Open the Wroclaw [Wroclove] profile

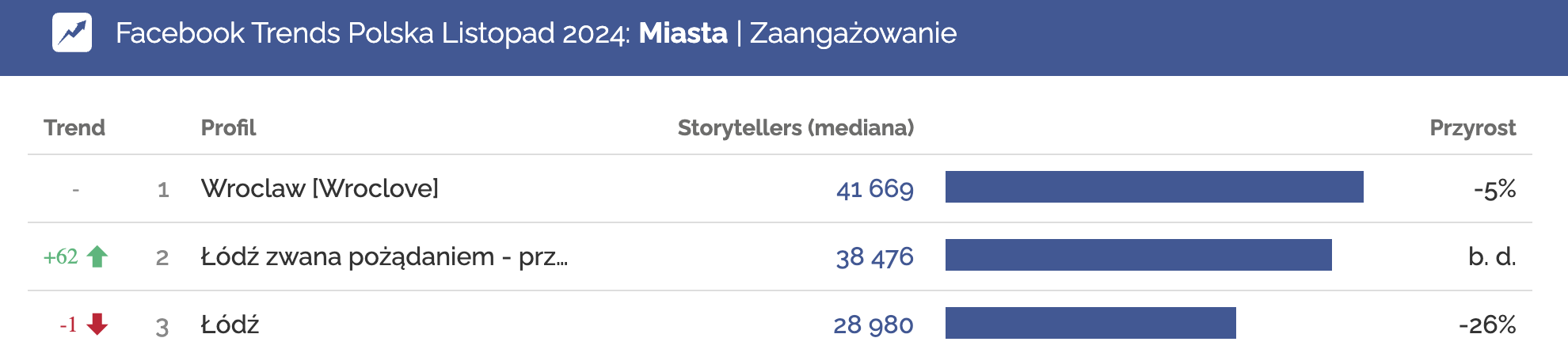click(x=319, y=188)
